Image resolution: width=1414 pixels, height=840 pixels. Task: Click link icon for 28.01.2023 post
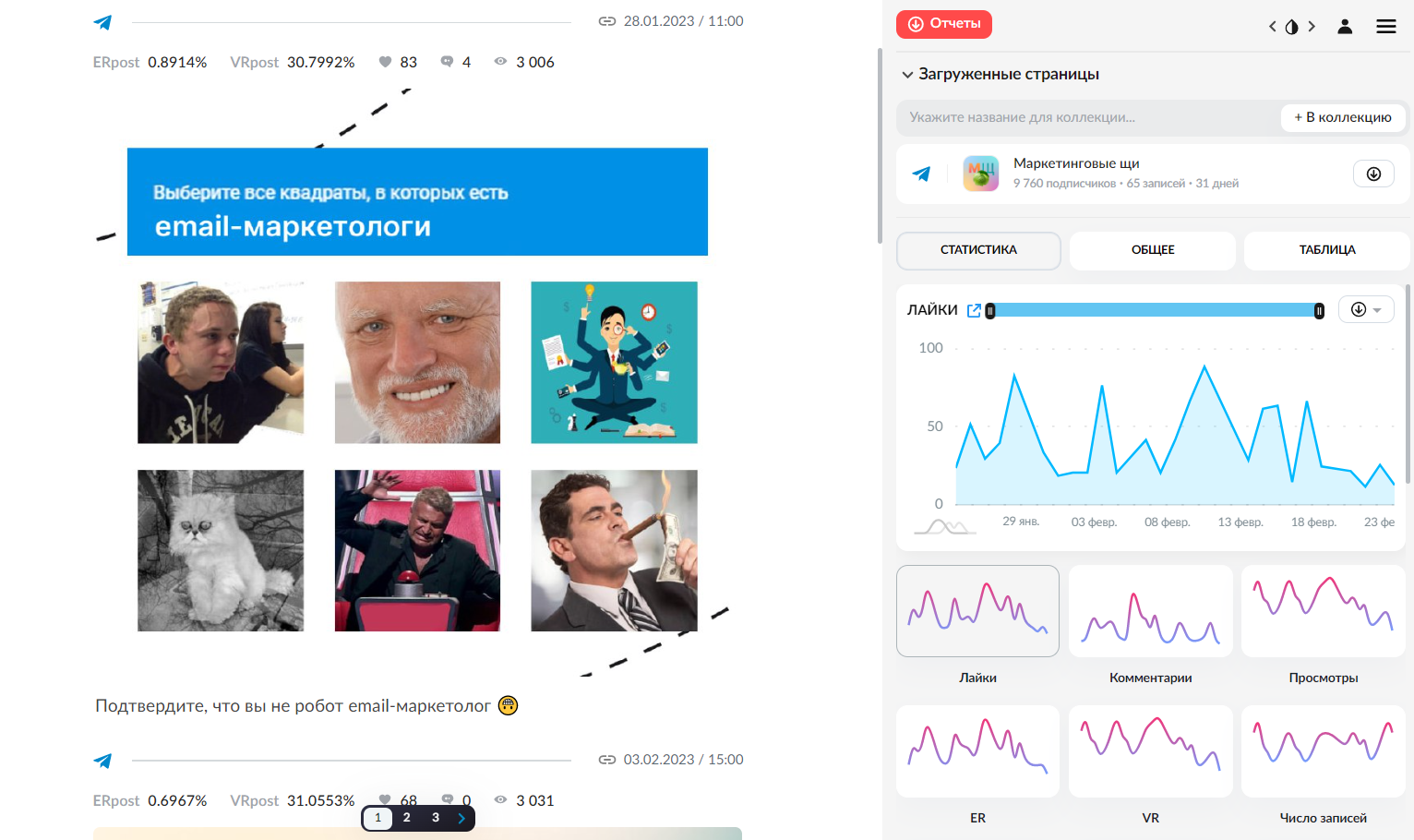(607, 21)
